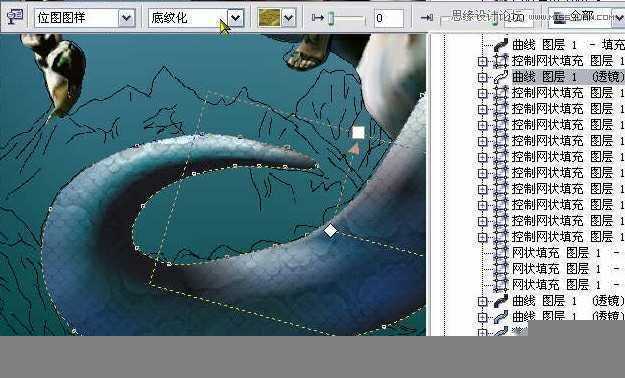625x378 pixels.
Task: Click the starting transparency field showing 0
Action: [388, 18]
